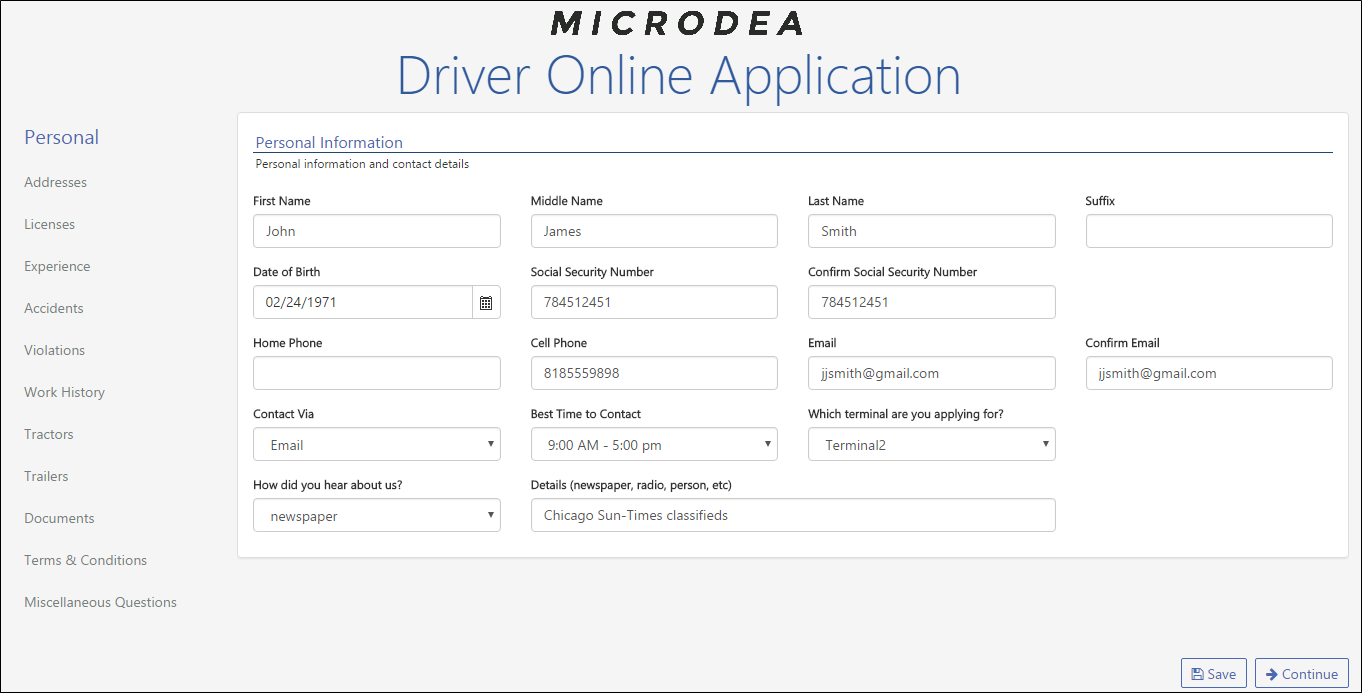Open the Best Time to Contact dropdown
This screenshot has width=1362, height=693.
click(x=654, y=444)
